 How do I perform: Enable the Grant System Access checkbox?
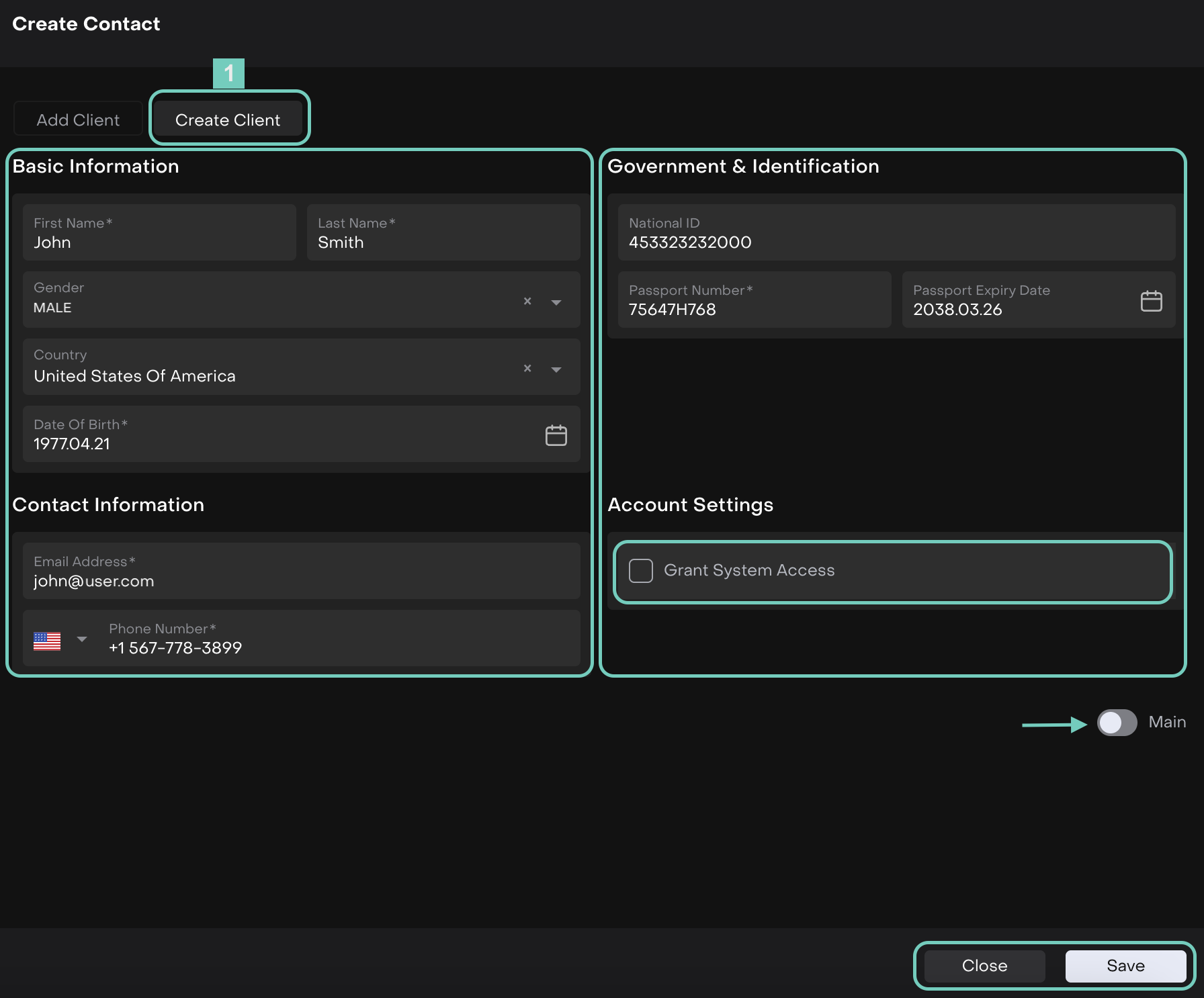click(x=641, y=571)
